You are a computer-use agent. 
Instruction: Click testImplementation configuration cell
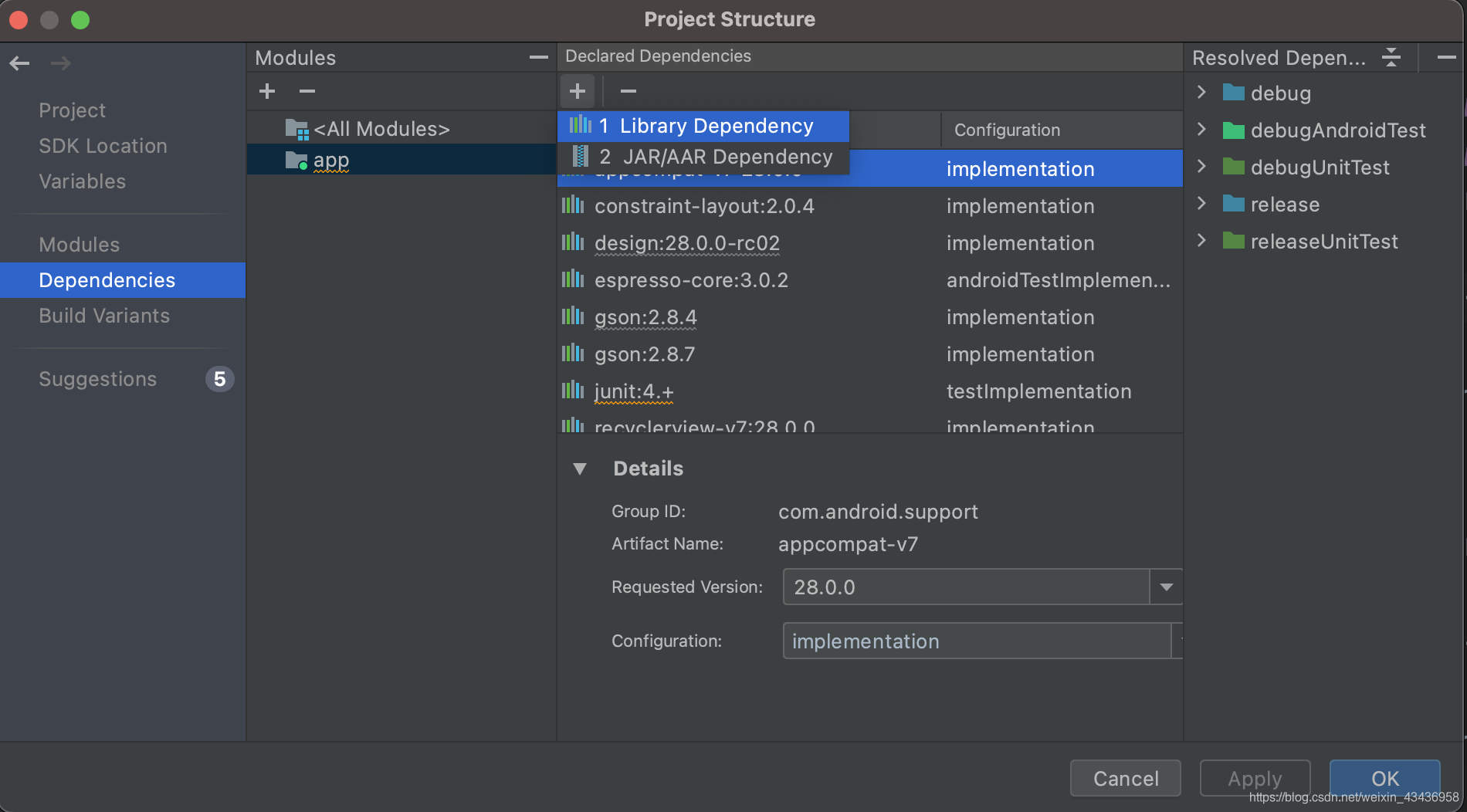click(1038, 391)
